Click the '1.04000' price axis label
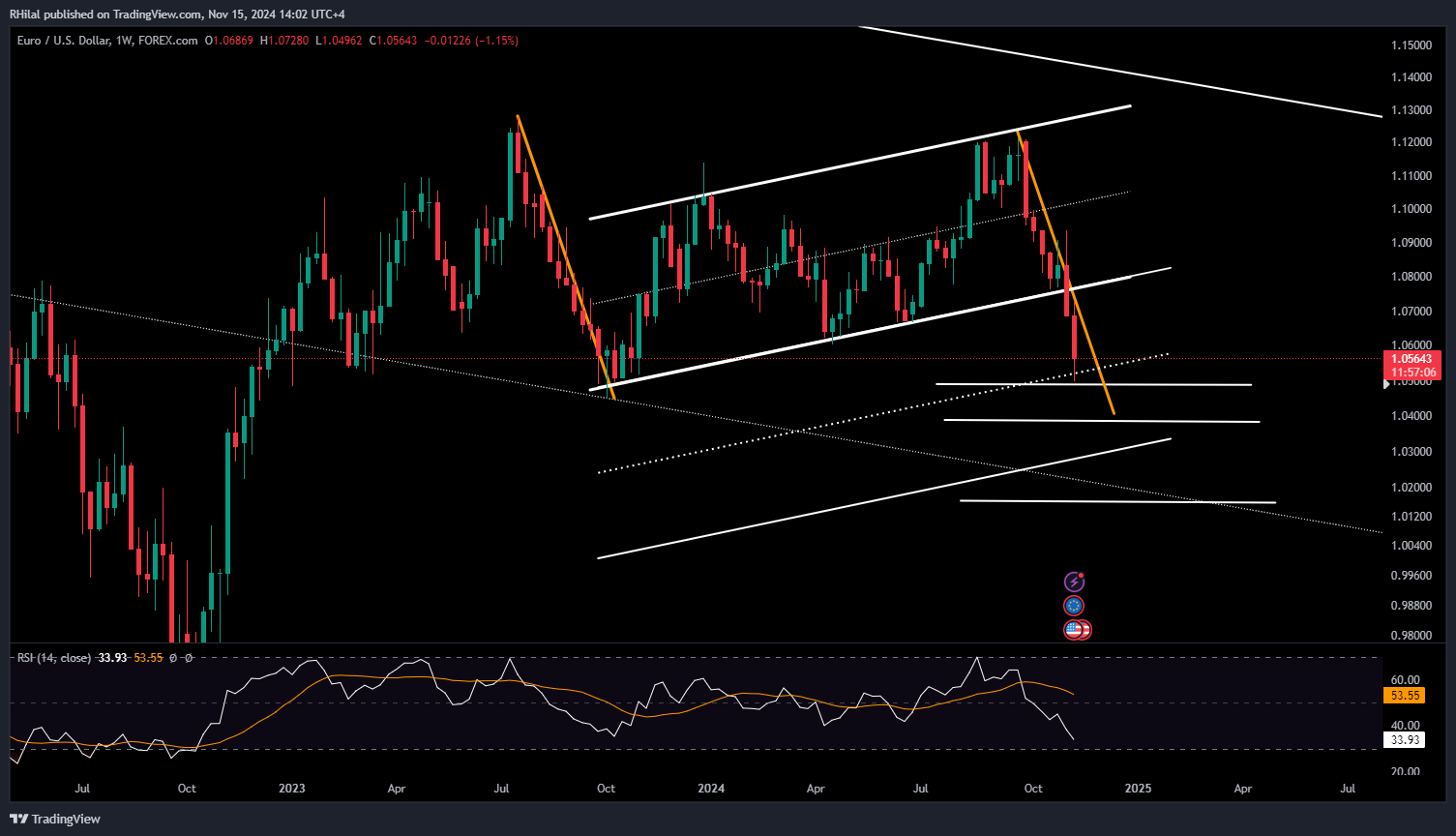Image resolution: width=1456 pixels, height=836 pixels. [1411, 416]
